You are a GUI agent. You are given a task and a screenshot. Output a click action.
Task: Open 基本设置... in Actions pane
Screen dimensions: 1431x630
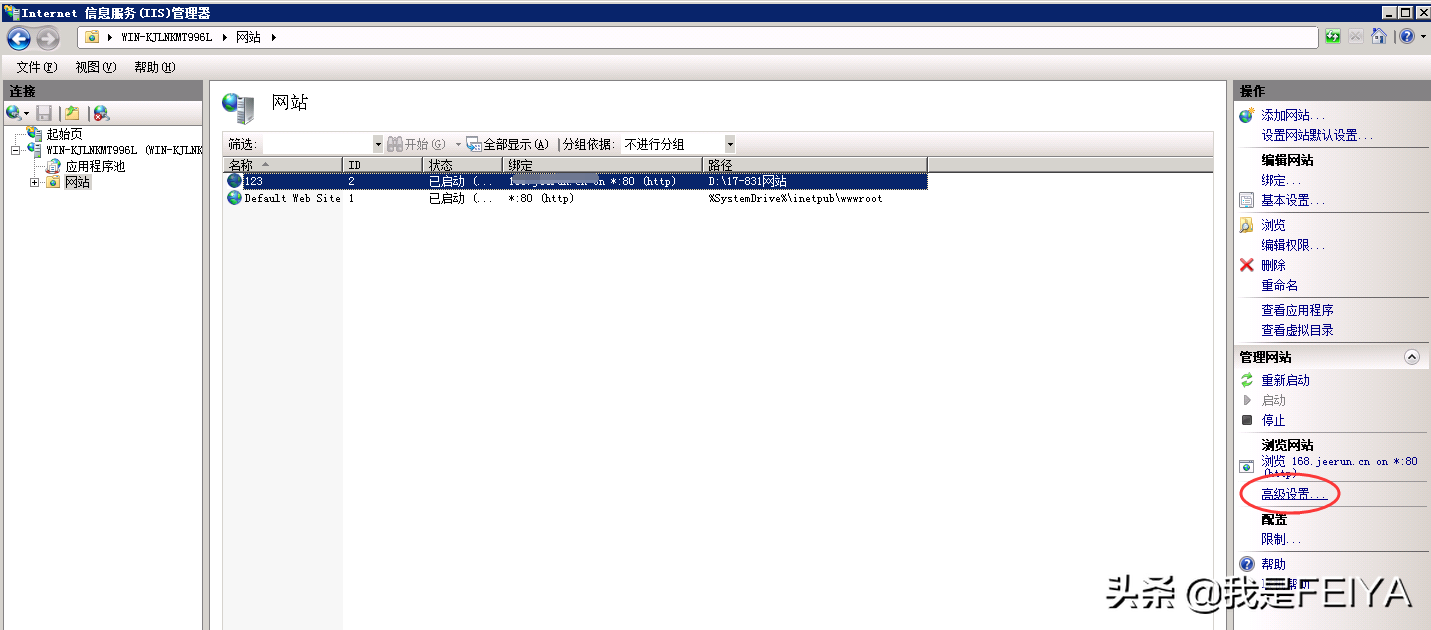[x=1292, y=200]
